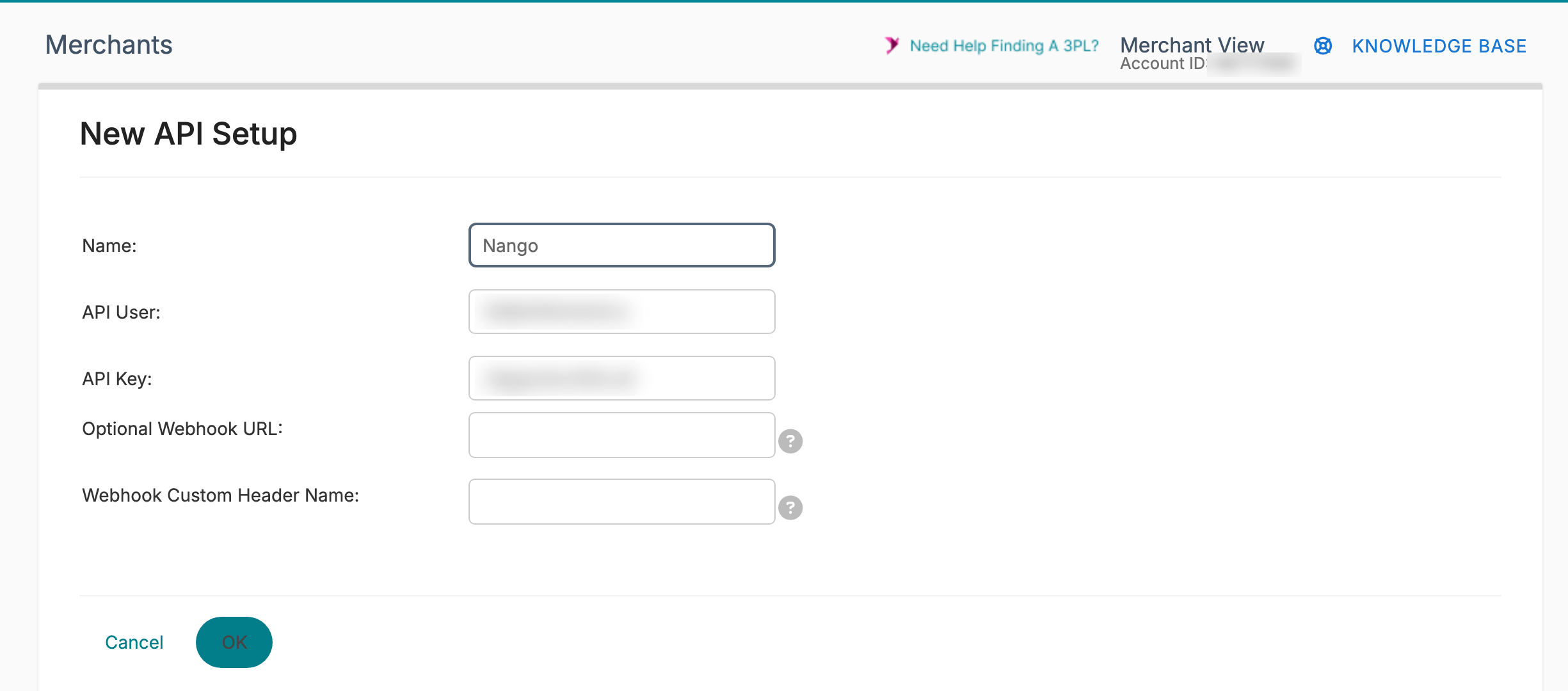Focus the Name field containing Nango
The width and height of the screenshot is (1568, 691).
coord(622,245)
